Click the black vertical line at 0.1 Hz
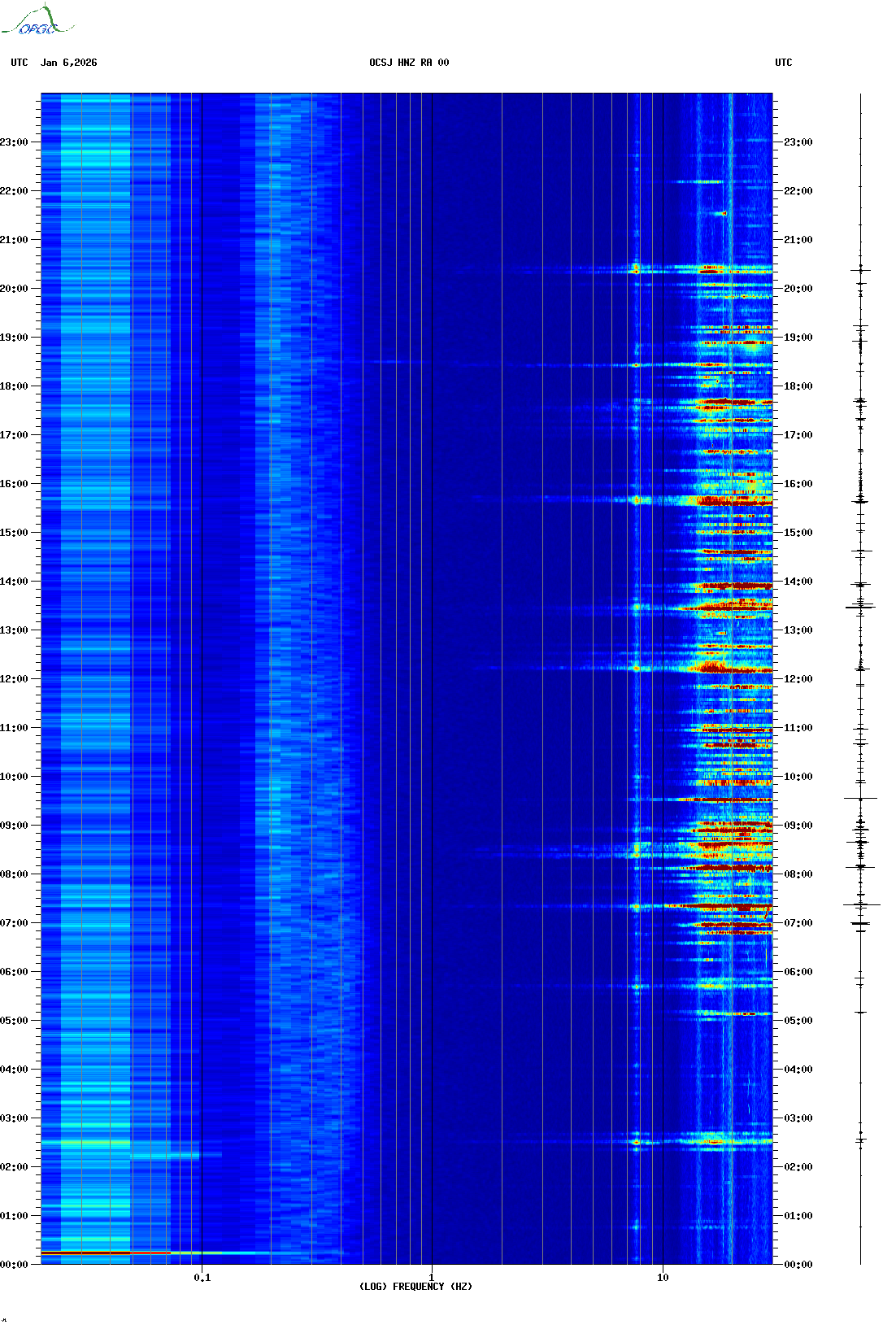The height and width of the screenshot is (1329, 896). 202,651
